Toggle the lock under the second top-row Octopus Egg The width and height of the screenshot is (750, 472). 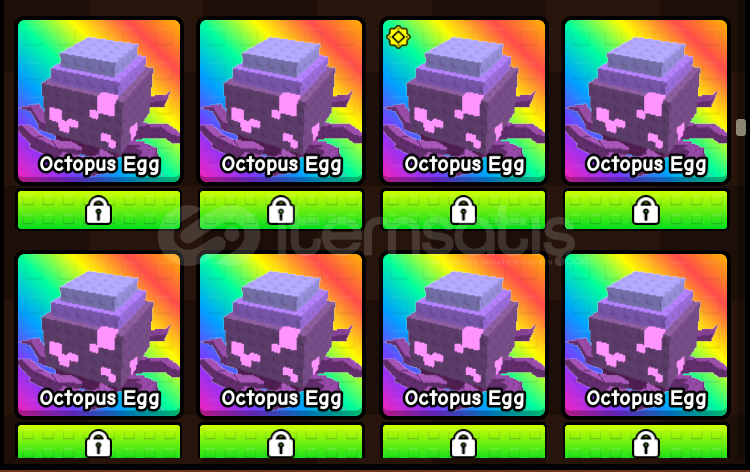(x=281, y=210)
